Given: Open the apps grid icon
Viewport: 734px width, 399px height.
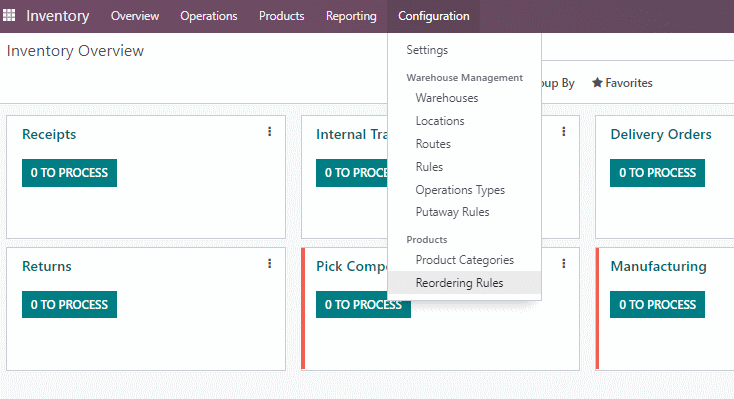Looking at the screenshot, I should coord(9,15).
